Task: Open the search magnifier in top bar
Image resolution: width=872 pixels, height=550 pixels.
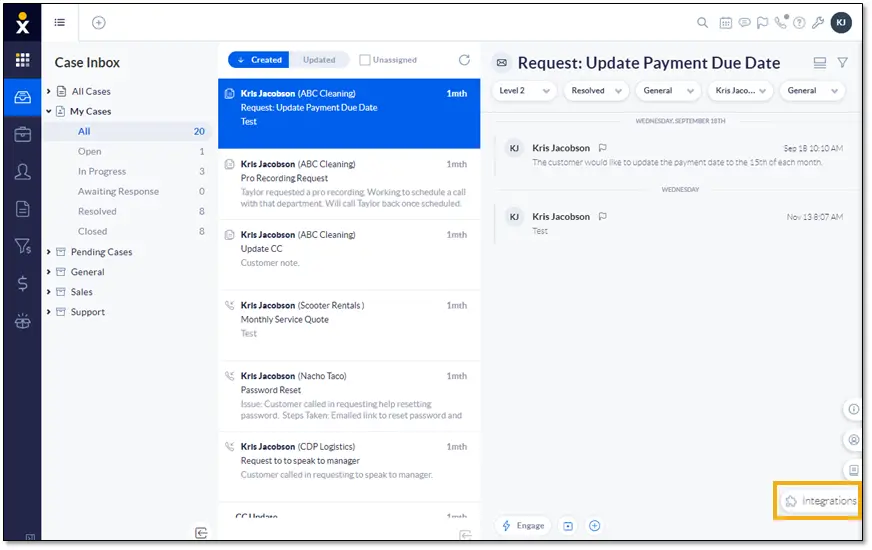Action: point(703,23)
